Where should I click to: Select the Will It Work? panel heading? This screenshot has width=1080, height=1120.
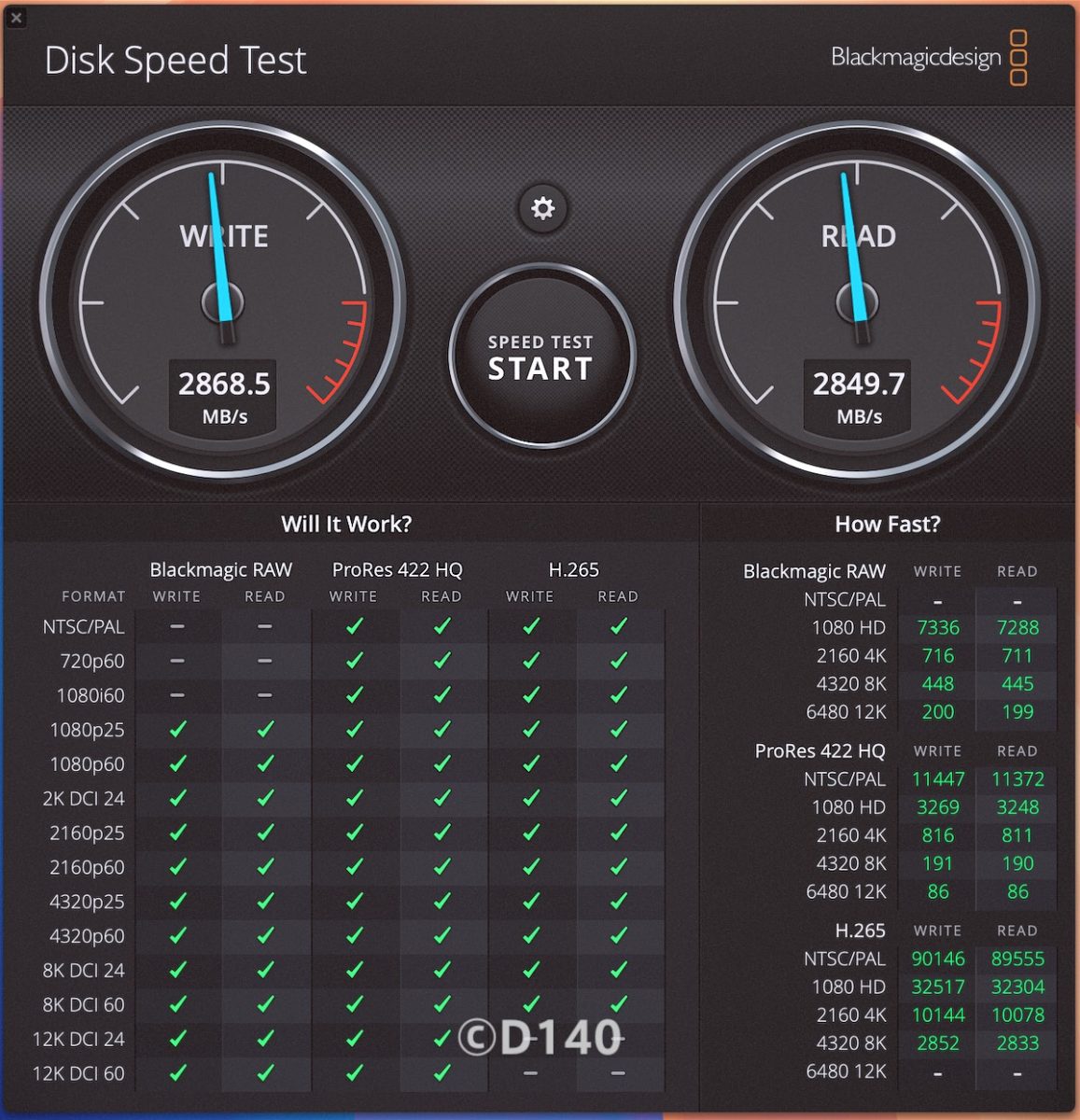pos(346,524)
